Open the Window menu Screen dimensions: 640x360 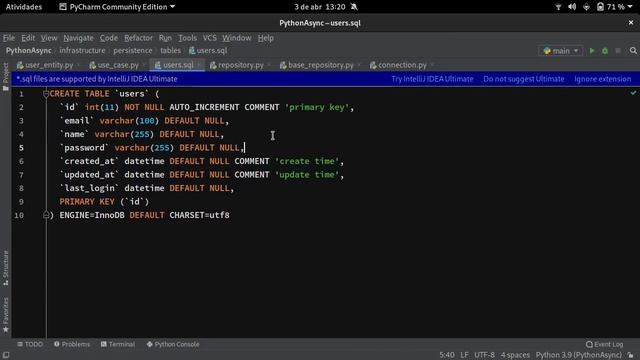point(237,38)
